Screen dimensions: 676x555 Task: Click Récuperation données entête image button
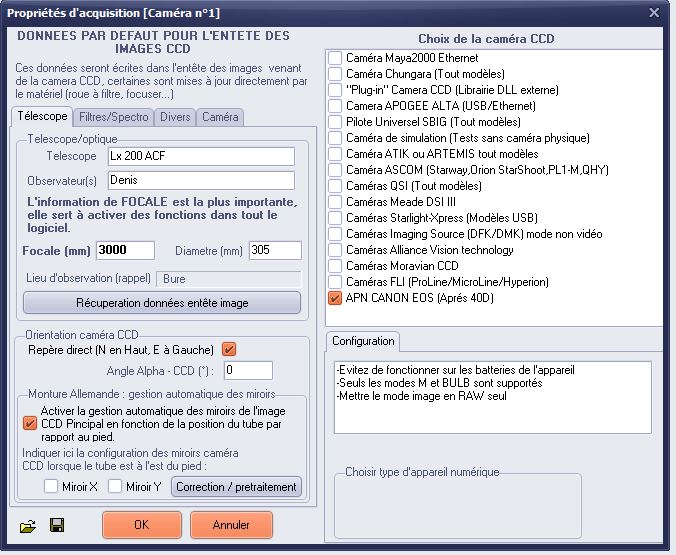click(161, 303)
